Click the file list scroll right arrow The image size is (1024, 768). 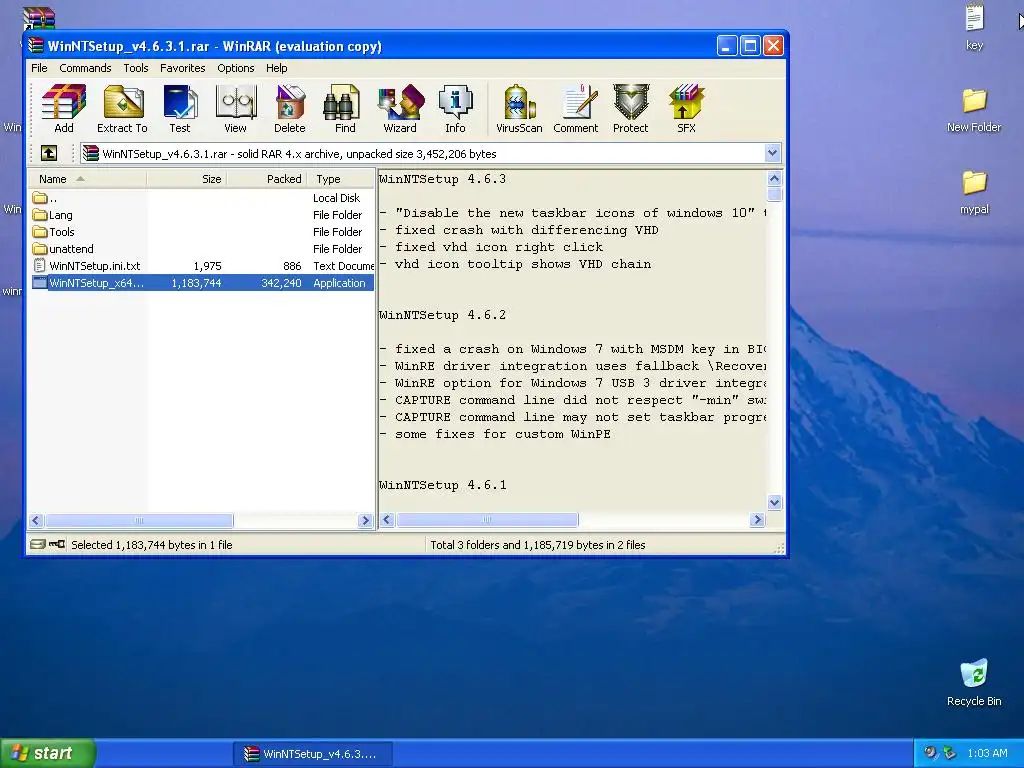(365, 520)
